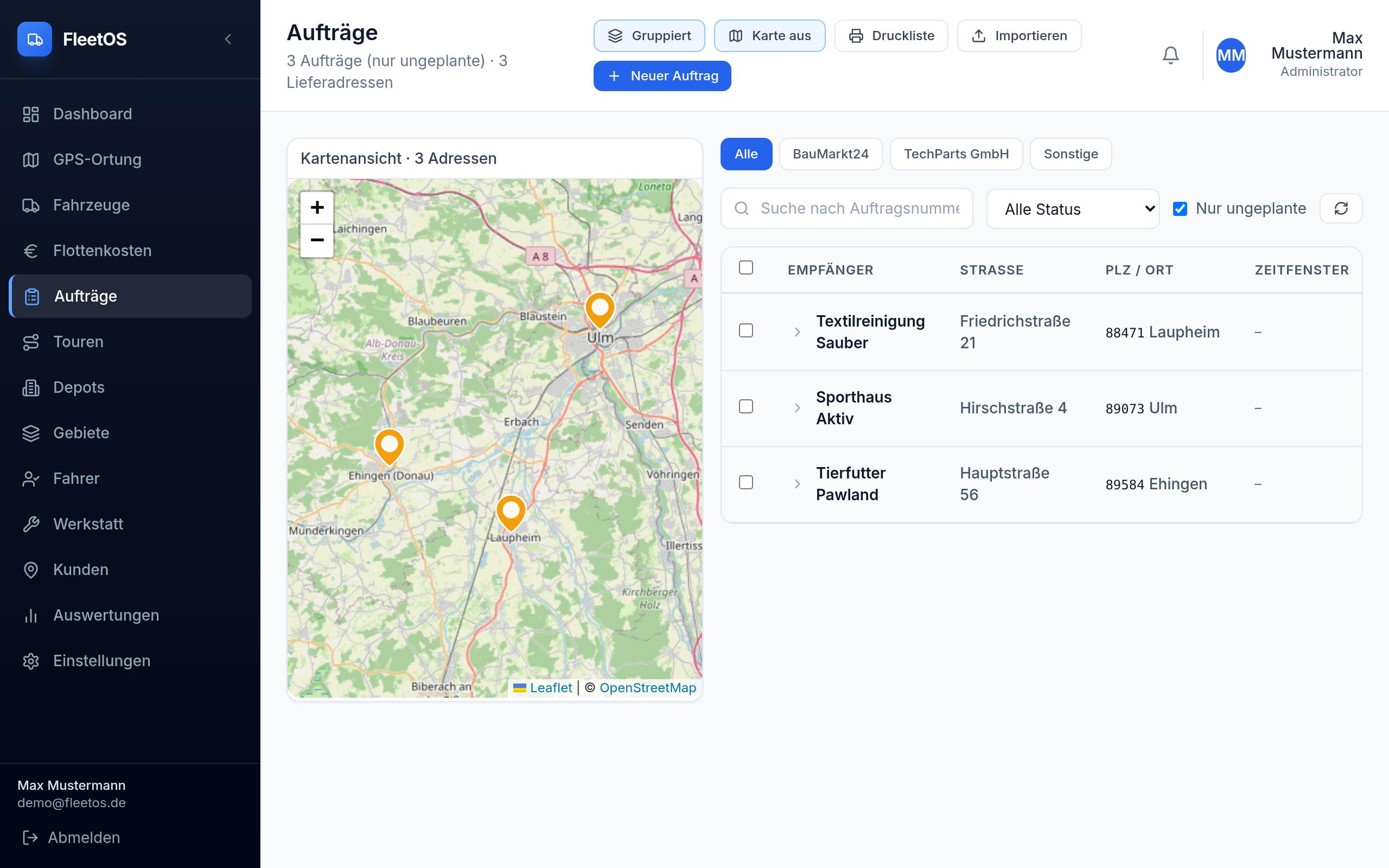Zoom out on the map
The image size is (1389, 868).
(317, 240)
